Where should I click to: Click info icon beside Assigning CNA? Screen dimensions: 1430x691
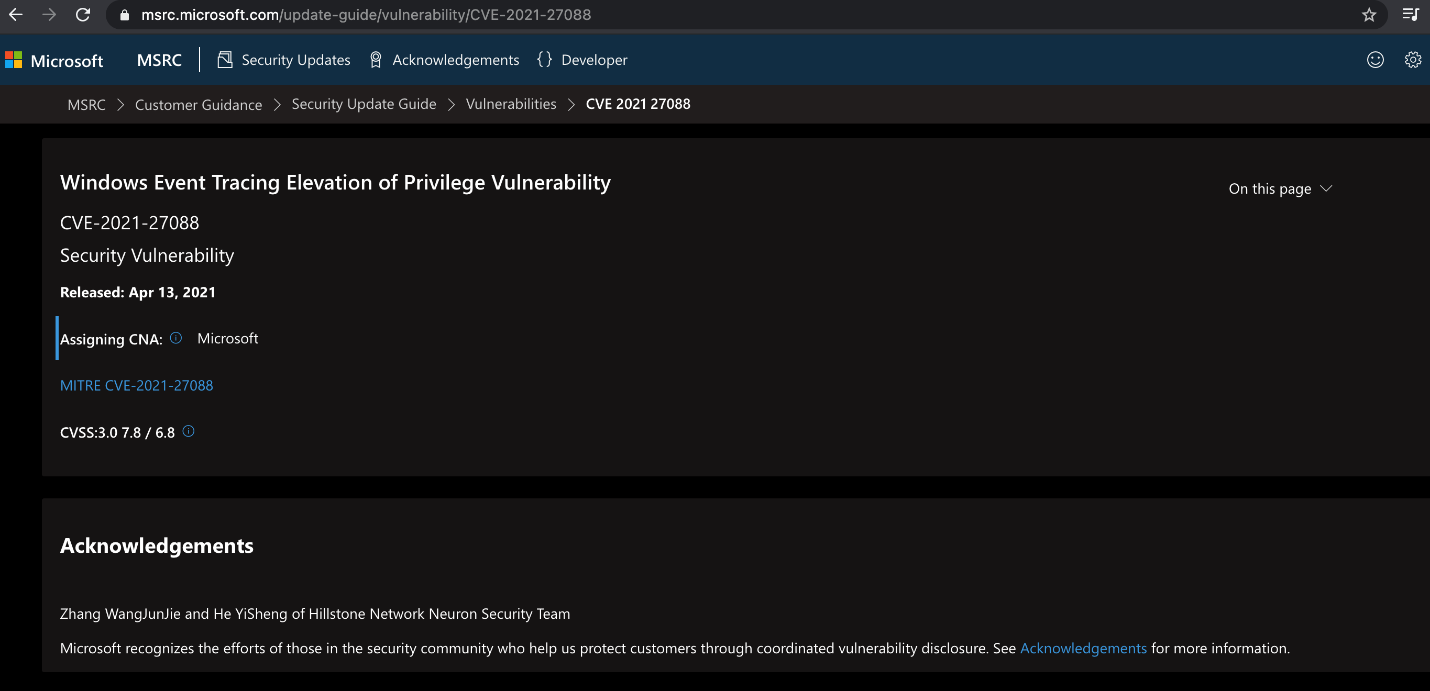[176, 338]
